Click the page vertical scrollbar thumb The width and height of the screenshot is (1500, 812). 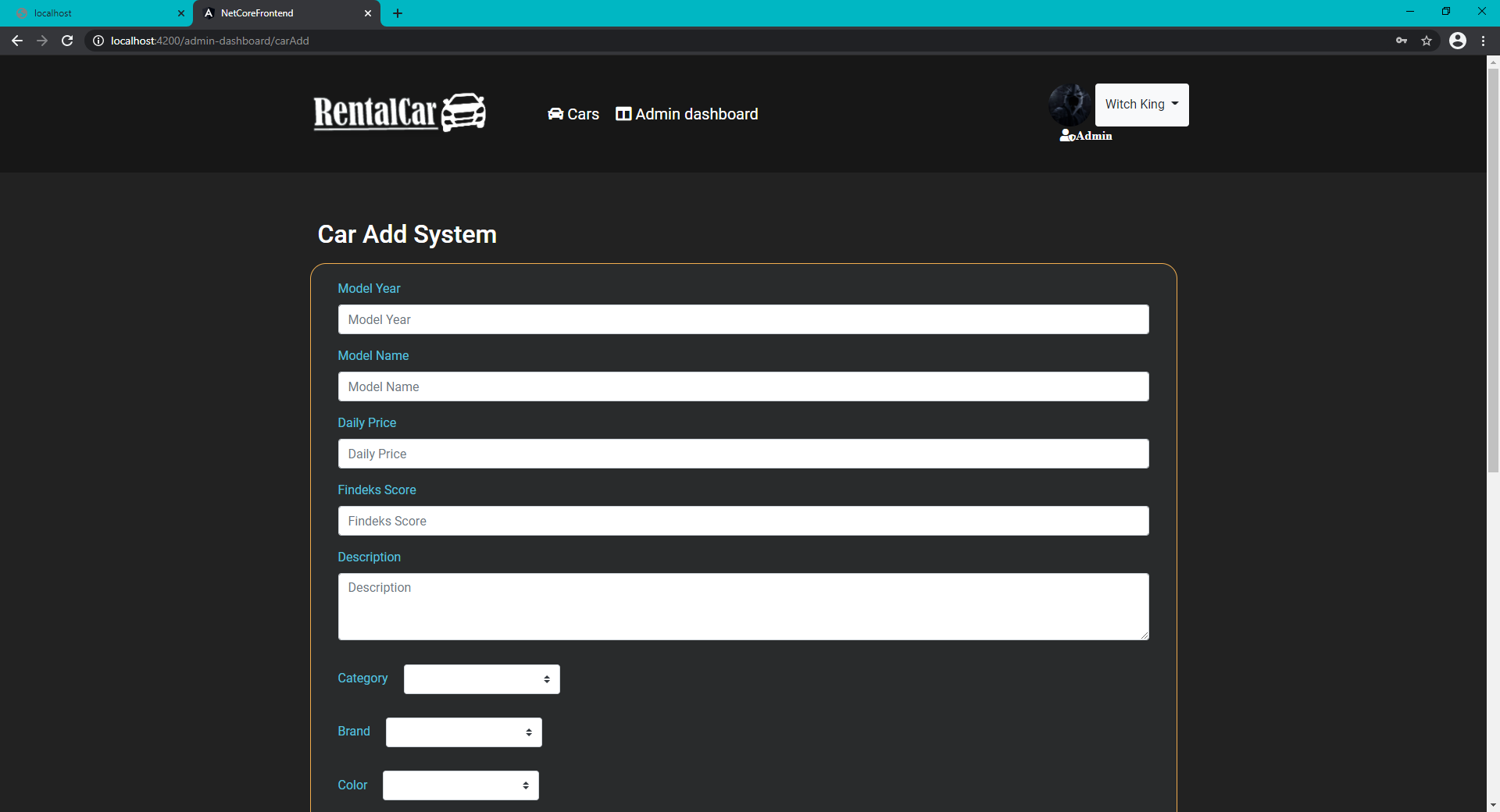click(x=1493, y=270)
